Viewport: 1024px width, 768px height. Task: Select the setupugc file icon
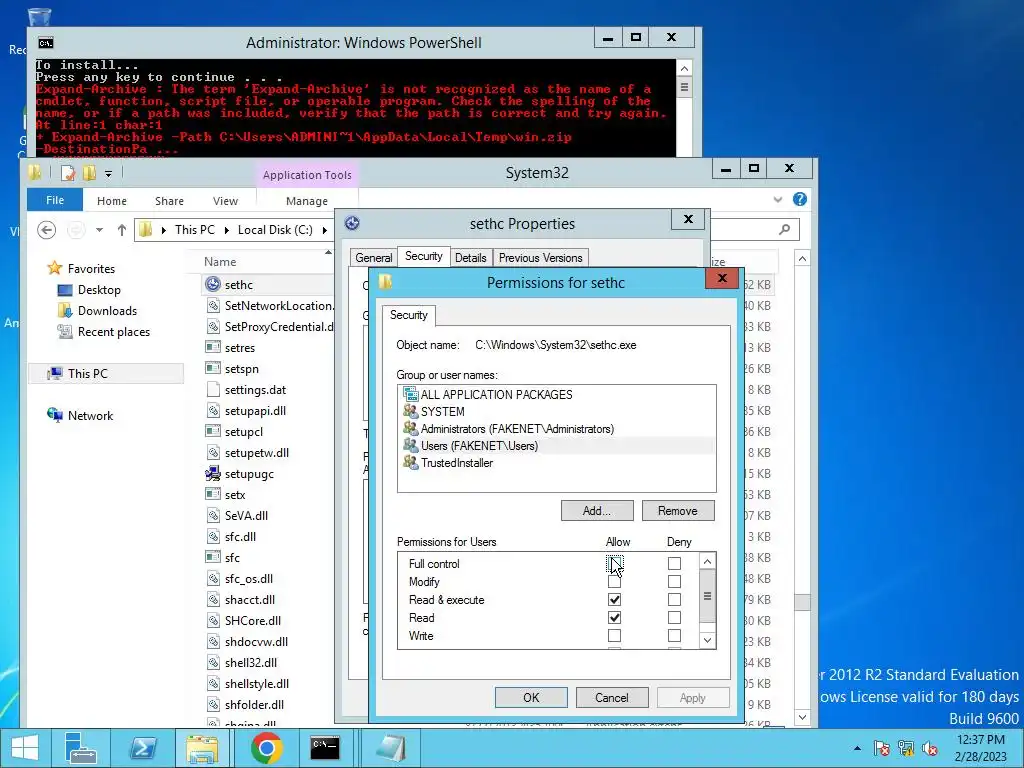[212, 473]
